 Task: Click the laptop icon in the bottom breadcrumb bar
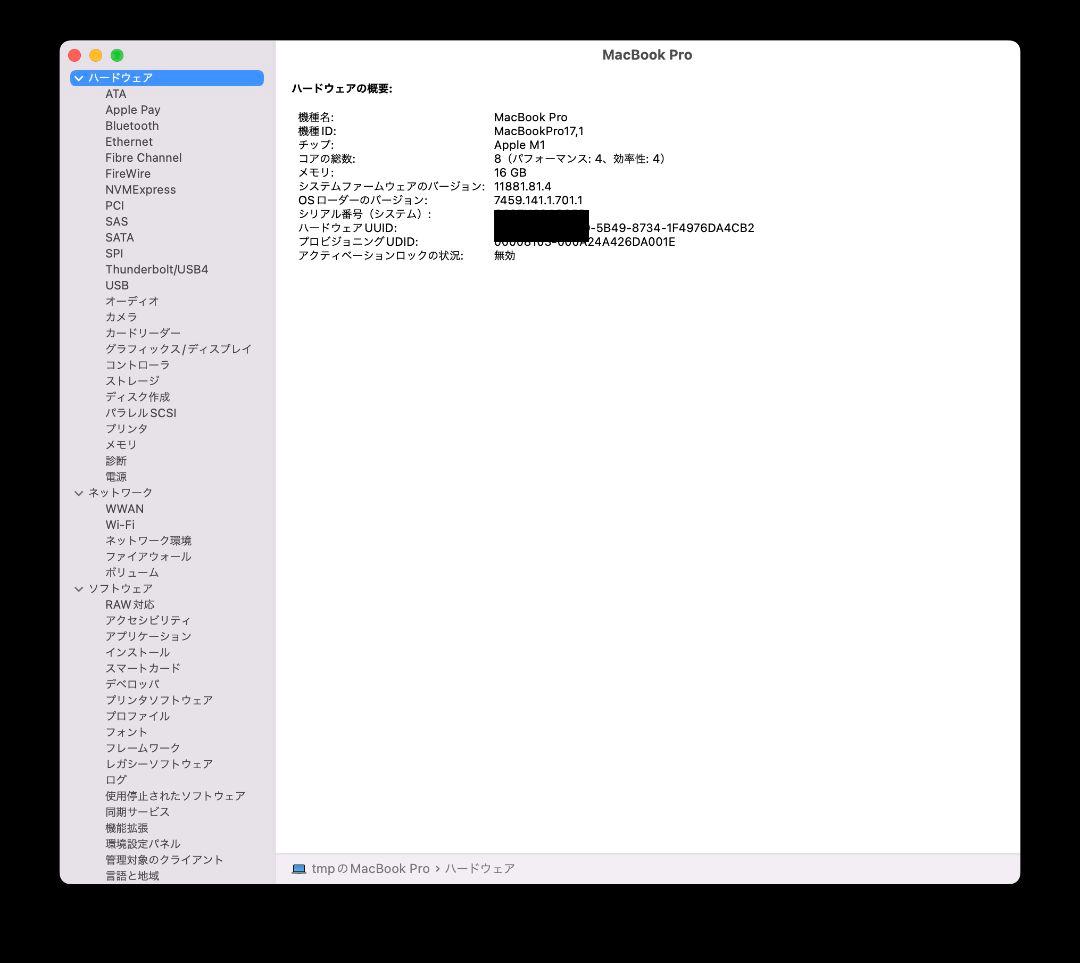point(298,868)
